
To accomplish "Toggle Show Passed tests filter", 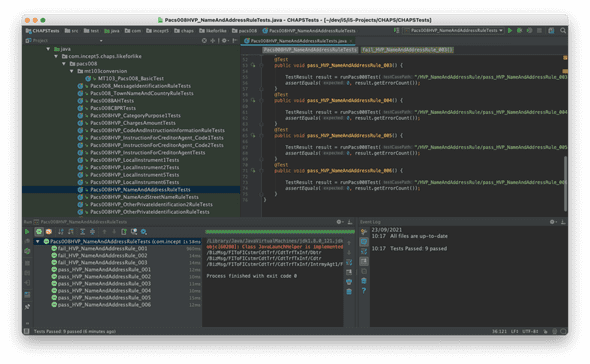I will click(39, 231).
